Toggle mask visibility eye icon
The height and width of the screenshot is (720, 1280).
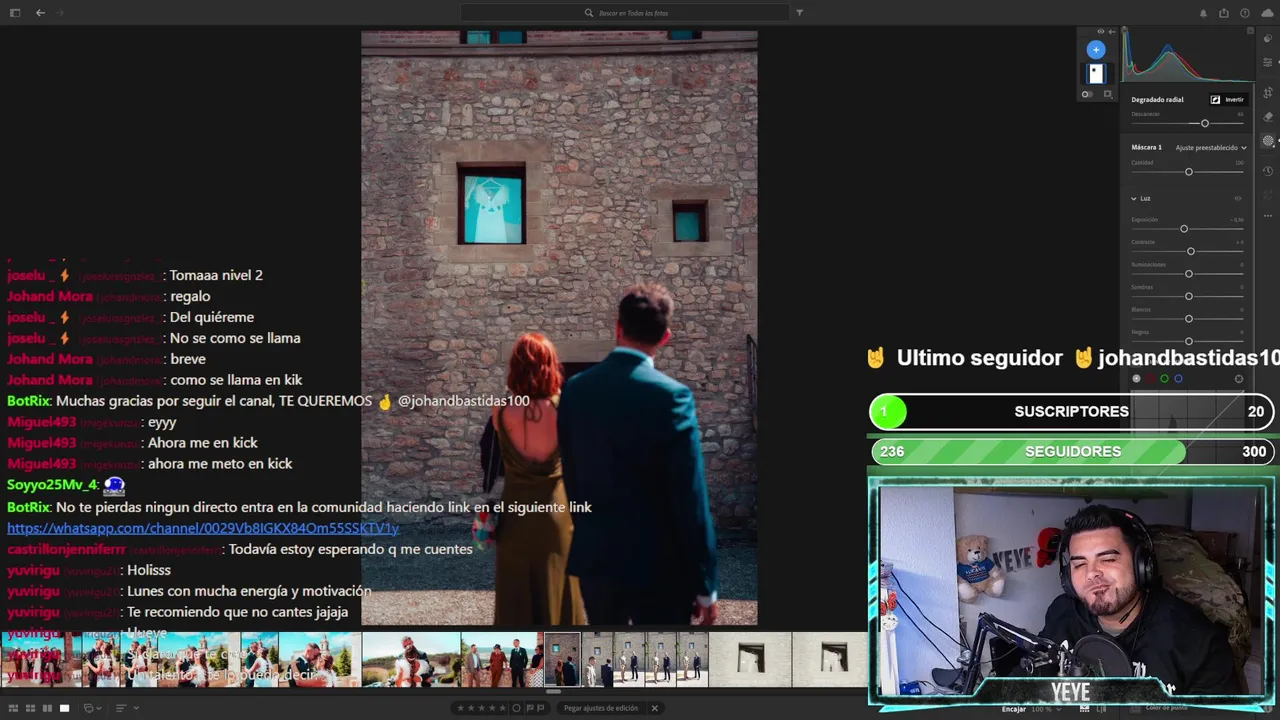[x=1101, y=32]
